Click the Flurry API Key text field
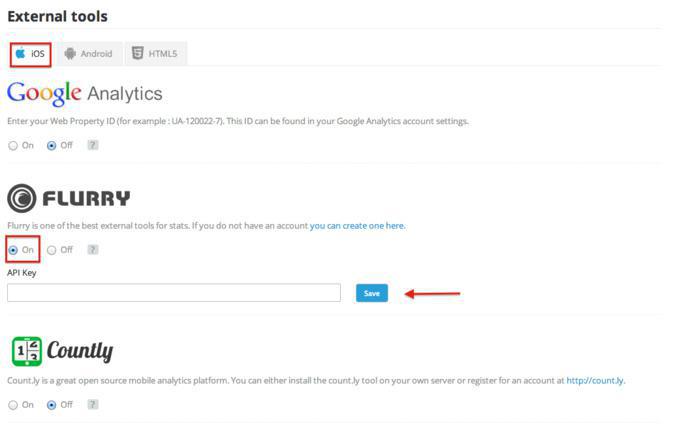This screenshot has width=673, height=426. [174, 293]
